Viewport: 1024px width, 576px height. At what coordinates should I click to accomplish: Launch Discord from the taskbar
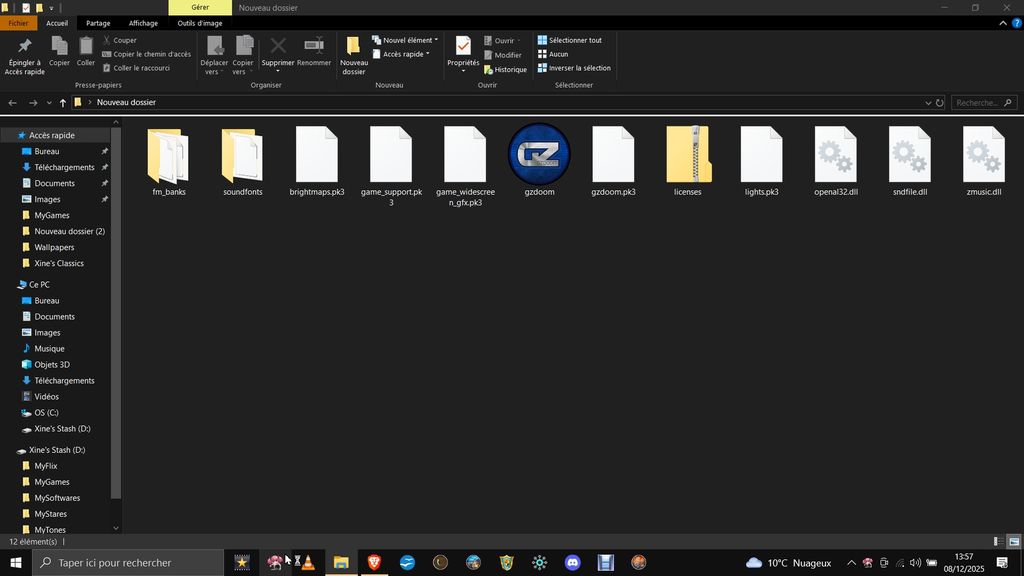(572, 563)
